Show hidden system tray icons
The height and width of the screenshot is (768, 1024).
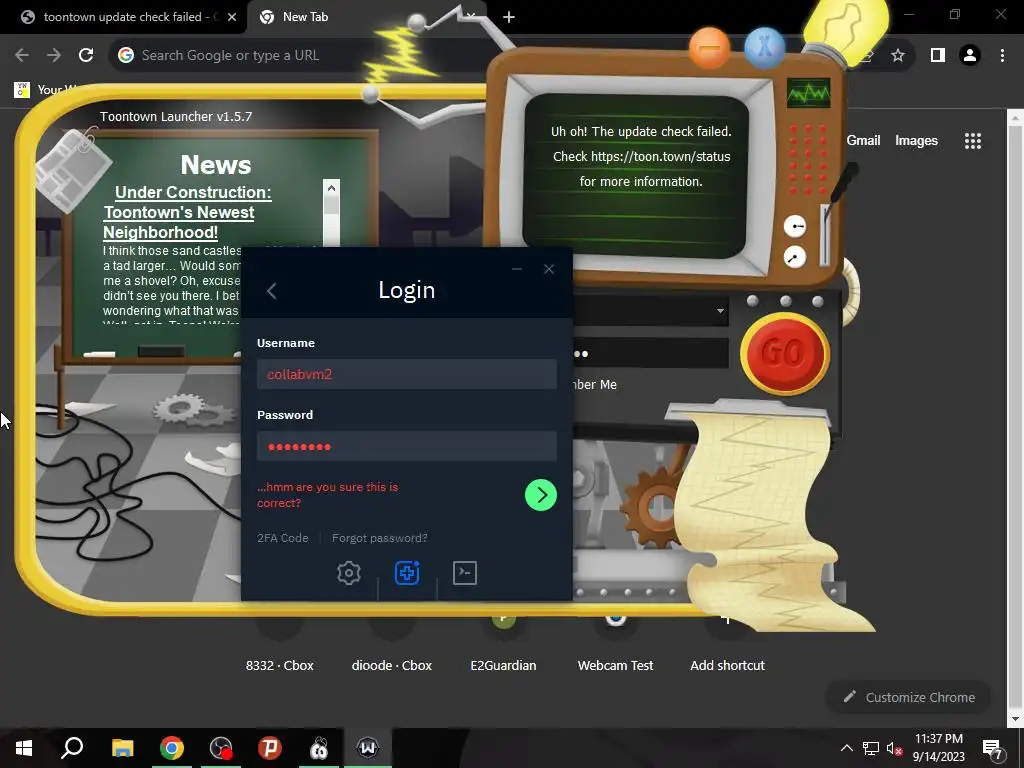(x=846, y=748)
